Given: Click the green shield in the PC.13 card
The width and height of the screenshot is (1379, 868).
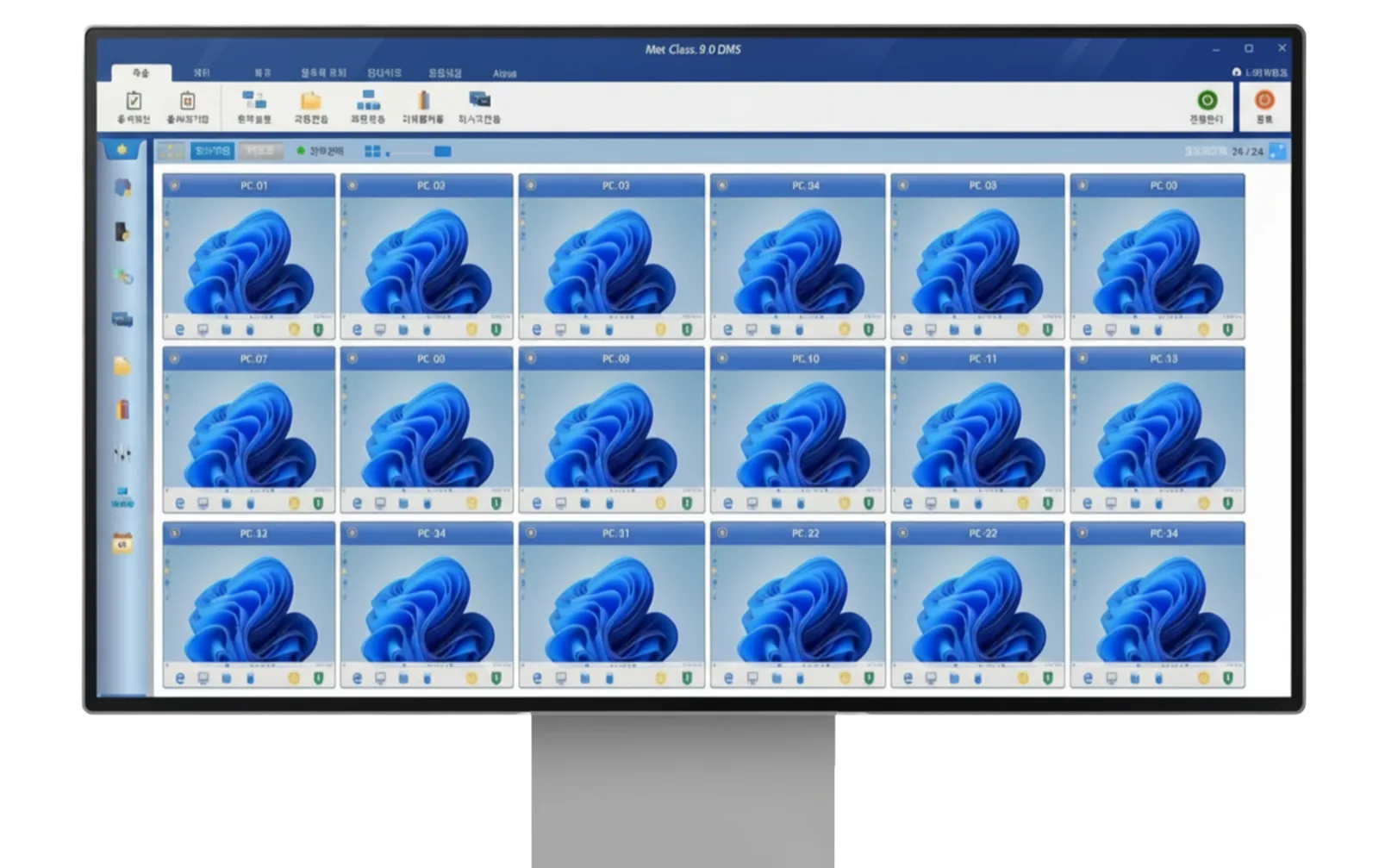Looking at the screenshot, I should pyautogui.click(x=1227, y=503).
